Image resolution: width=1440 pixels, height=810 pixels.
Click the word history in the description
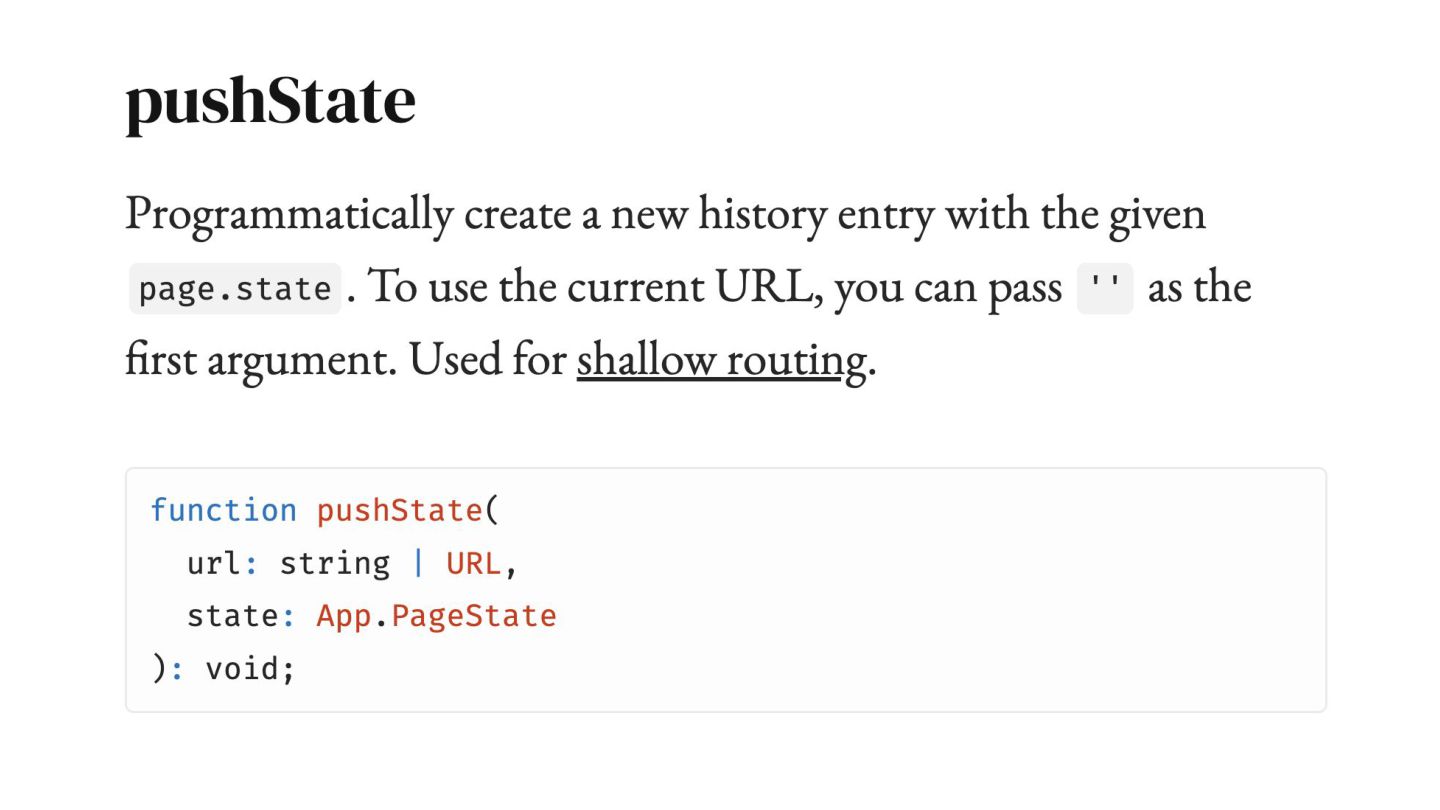[x=762, y=215]
